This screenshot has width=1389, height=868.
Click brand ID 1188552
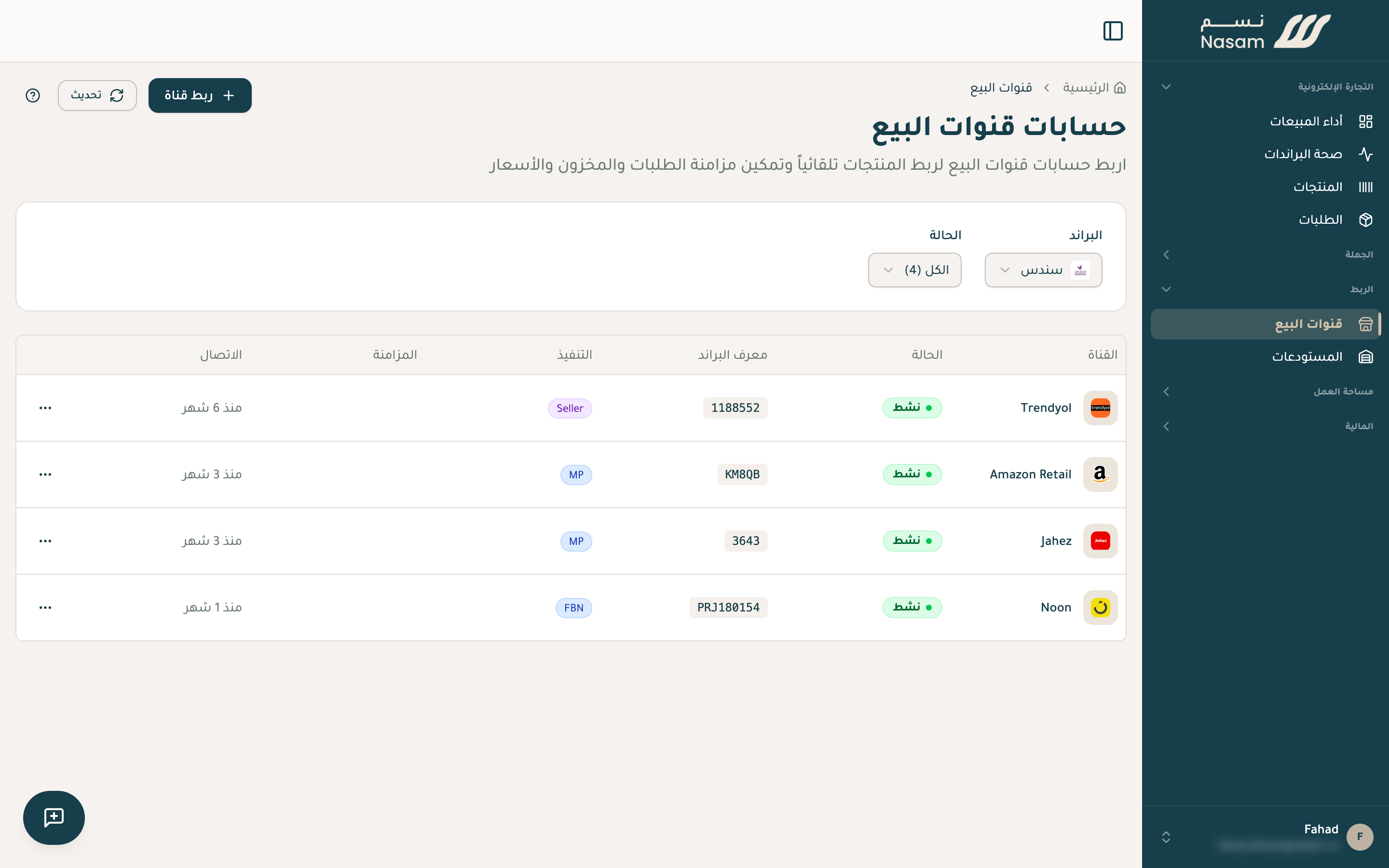point(735,408)
